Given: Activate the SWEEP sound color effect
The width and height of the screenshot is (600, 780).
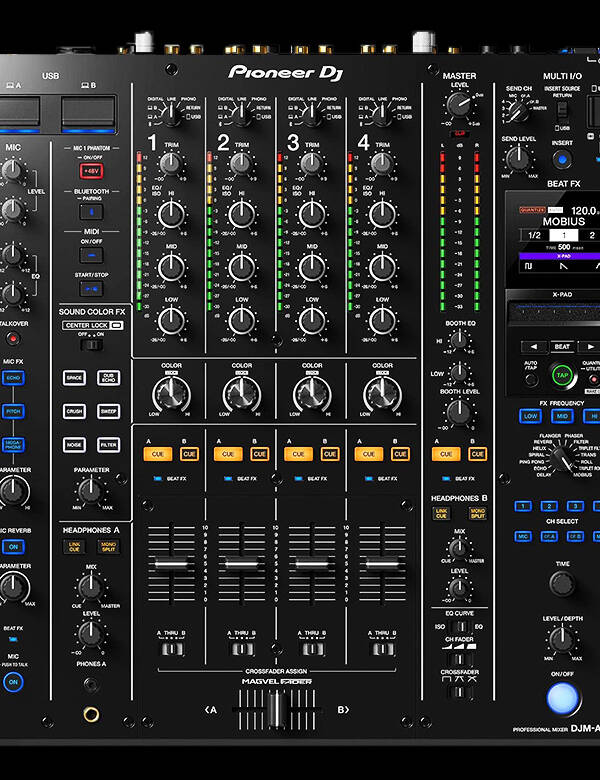Looking at the screenshot, I should [108, 411].
